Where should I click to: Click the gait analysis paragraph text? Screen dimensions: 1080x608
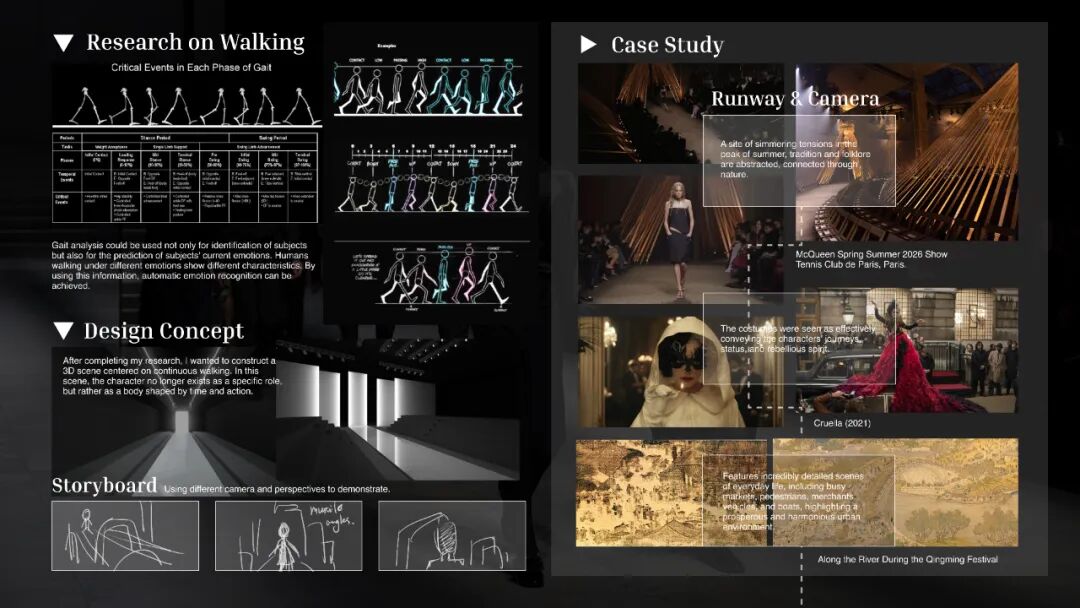click(183, 265)
